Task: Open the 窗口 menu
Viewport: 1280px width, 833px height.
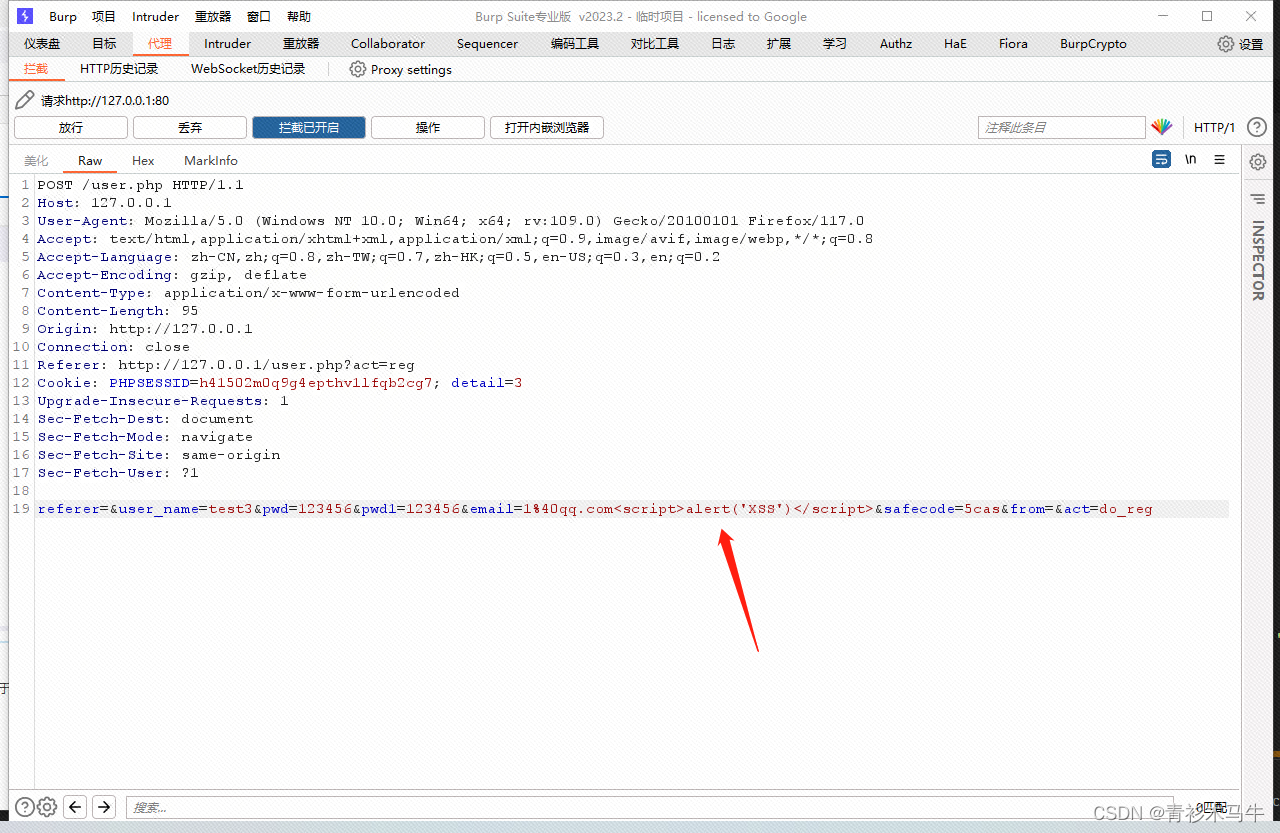Action: tap(259, 16)
